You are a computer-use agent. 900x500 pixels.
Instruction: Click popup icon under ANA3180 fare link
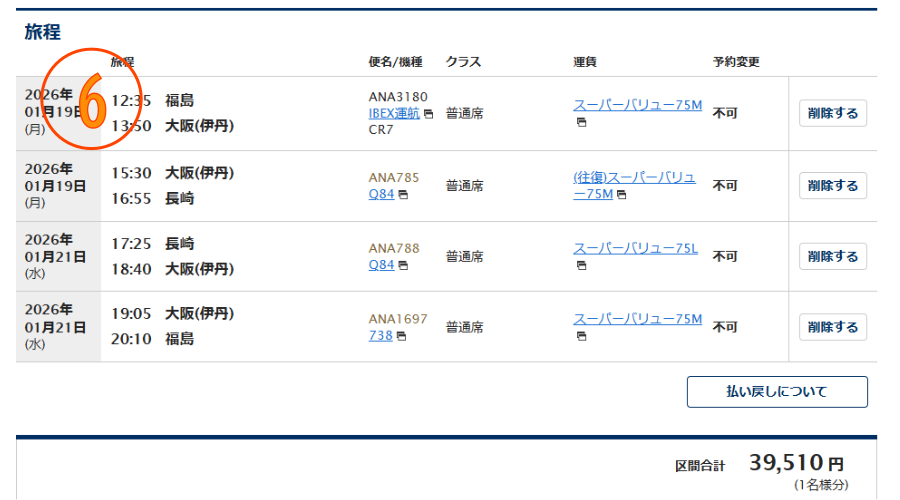coord(580,123)
